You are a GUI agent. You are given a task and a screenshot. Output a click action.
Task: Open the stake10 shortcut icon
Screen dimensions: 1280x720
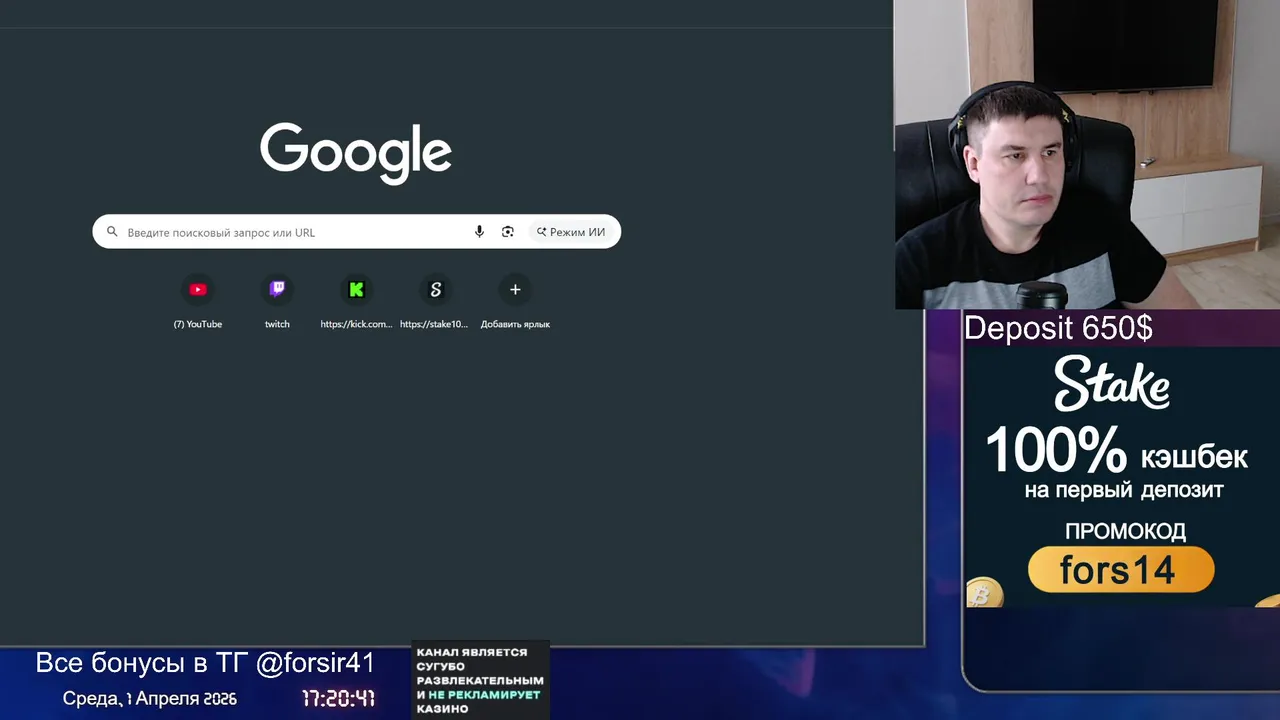(x=435, y=290)
